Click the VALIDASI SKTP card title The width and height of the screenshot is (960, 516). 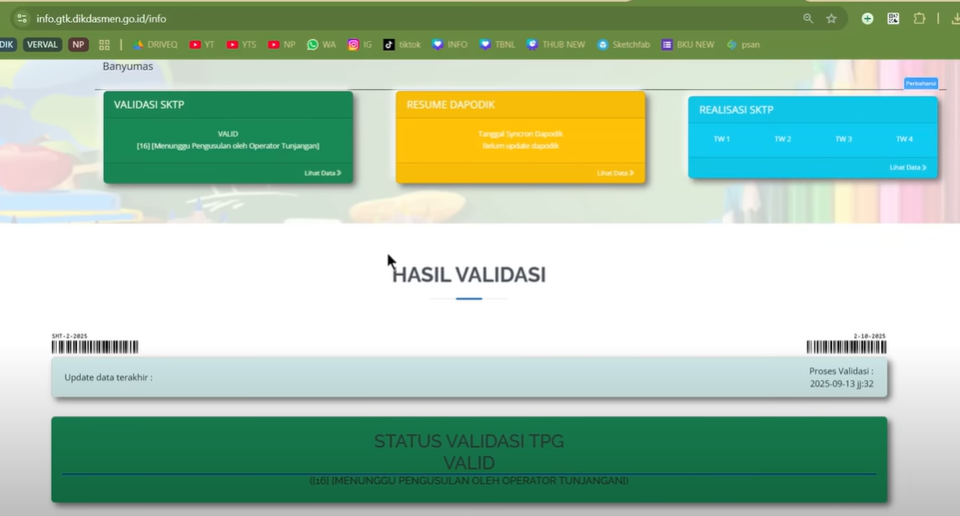tap(149, 105)
